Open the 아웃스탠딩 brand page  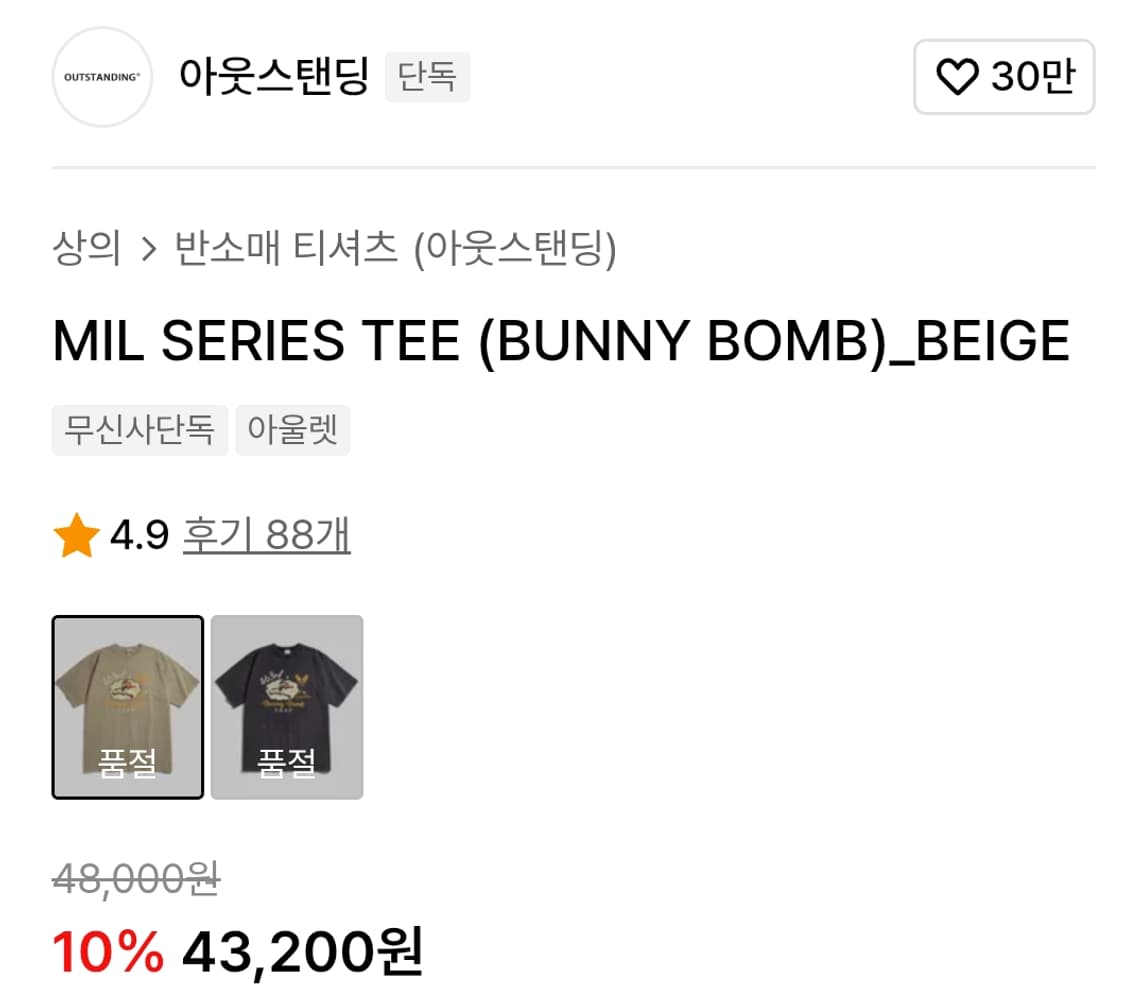tap(272, 77)
